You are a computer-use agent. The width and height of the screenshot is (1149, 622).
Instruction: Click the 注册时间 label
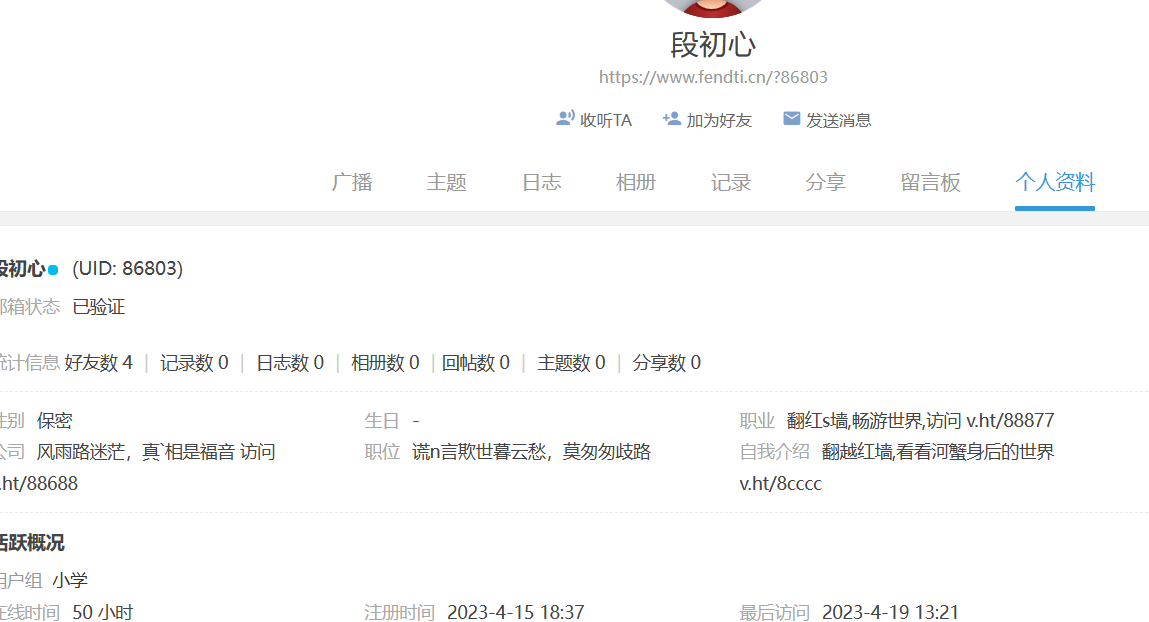[399, 612]
